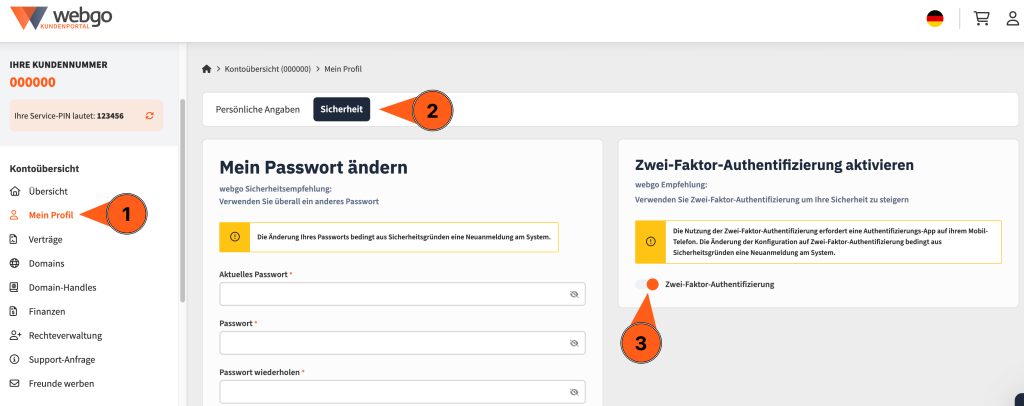
Task: Open Support-Anfrage in the sidebar
Action: pos(63,360)
